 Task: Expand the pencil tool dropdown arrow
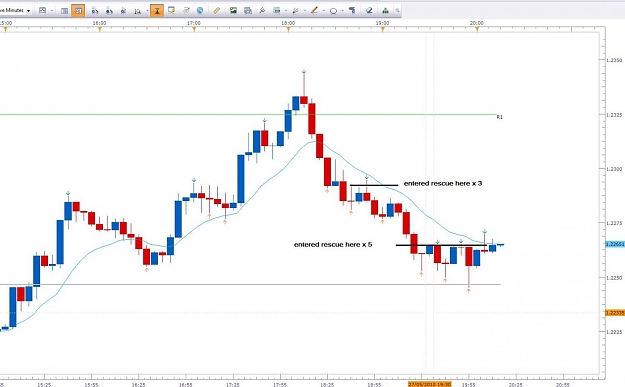pyautogui.click(x=324, y=11)
